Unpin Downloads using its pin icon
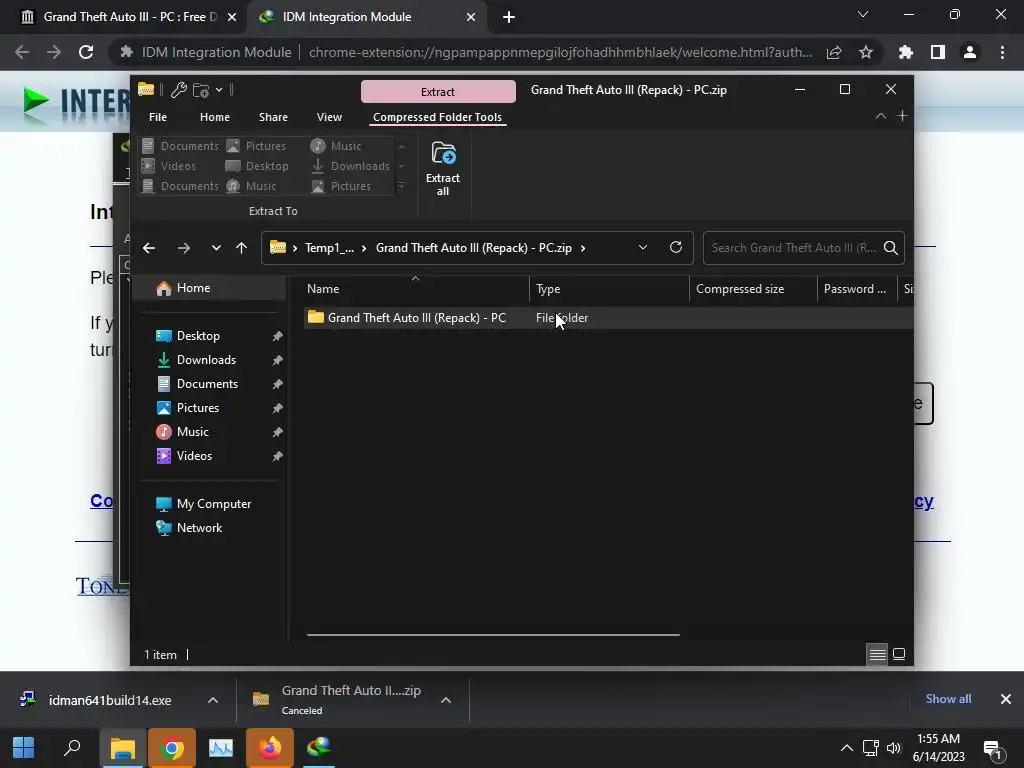This screenshot has height=768, width=1024. point(278,360)
